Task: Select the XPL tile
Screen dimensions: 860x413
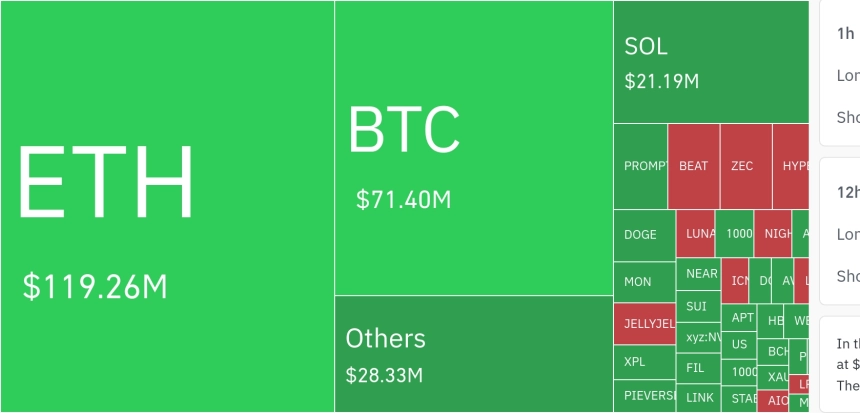Action: (x=644, y=361)
